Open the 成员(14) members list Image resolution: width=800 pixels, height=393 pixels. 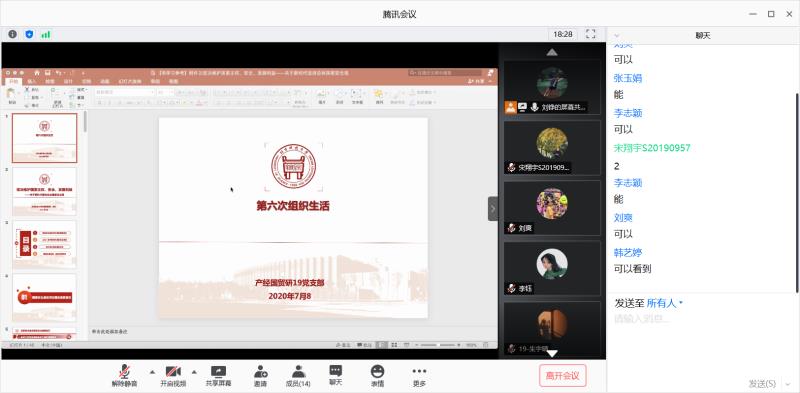point(298,376)
